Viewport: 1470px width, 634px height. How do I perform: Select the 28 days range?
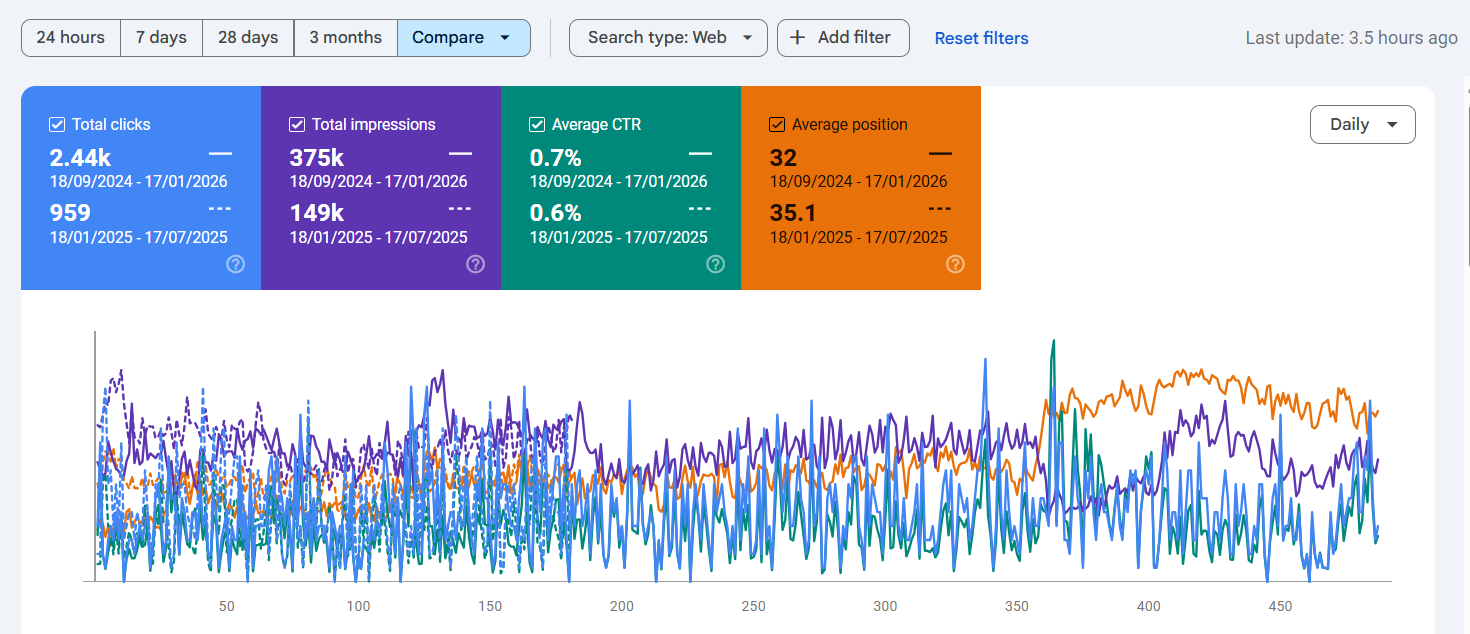click(247, 36)
